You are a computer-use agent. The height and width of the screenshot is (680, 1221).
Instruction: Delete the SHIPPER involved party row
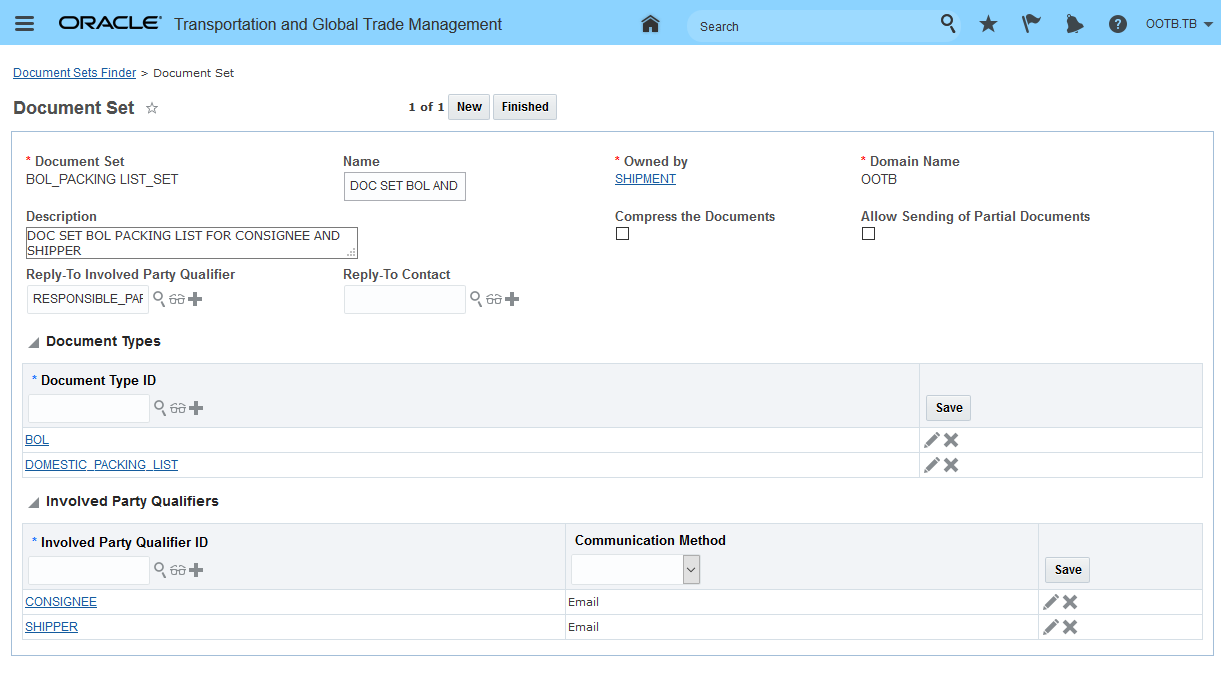[1070, 627]
